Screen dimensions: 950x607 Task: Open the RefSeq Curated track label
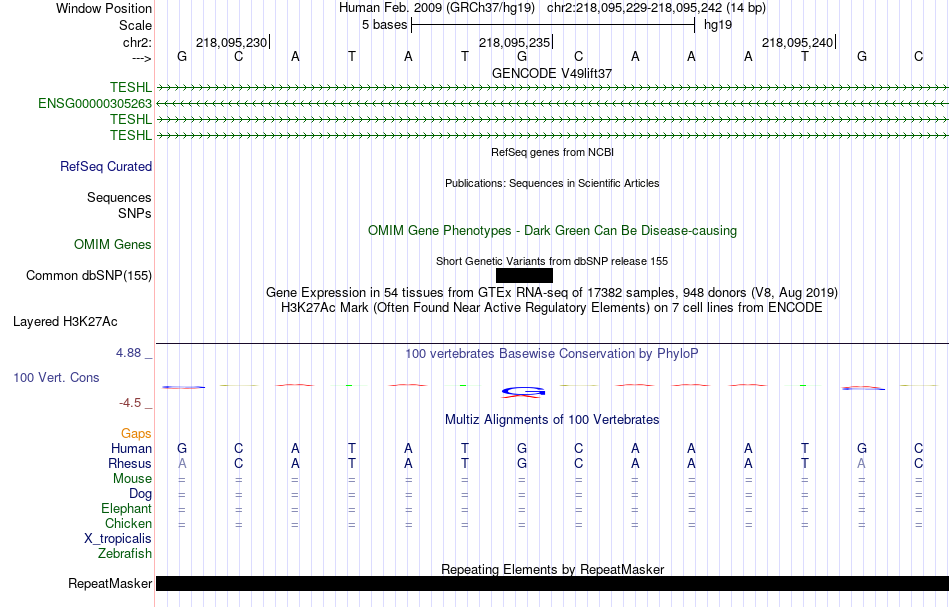coord(106,167)
